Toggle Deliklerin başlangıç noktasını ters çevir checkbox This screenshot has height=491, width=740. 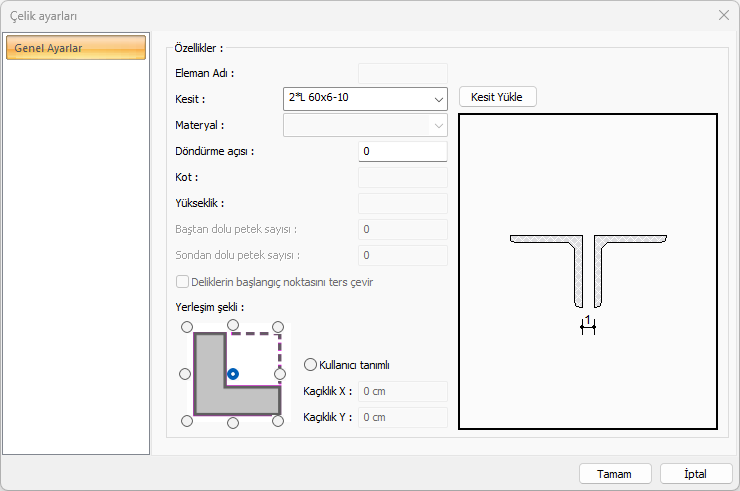pos(183,282)
